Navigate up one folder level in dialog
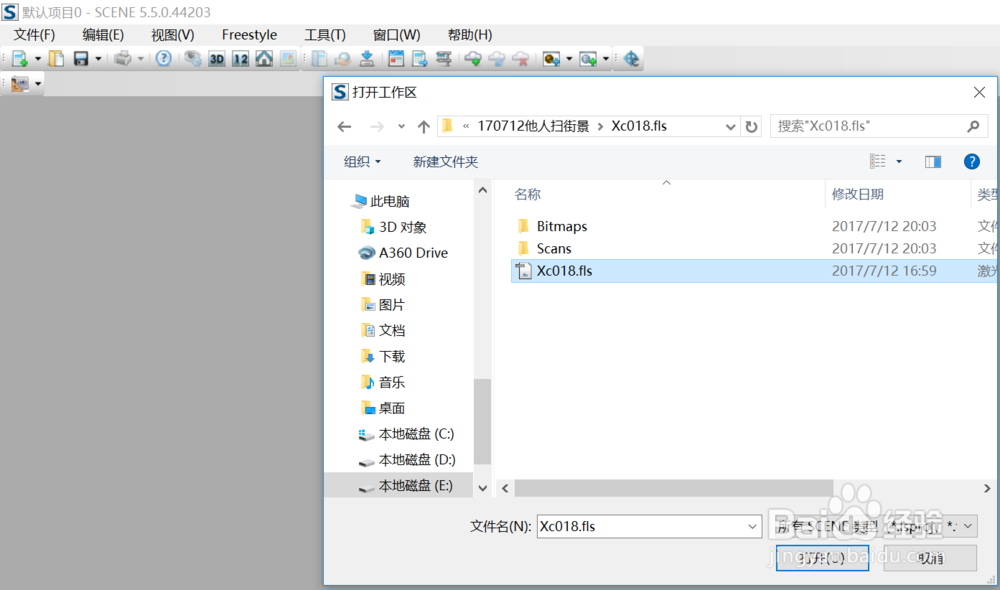 pyautogui.click(x=423, y=126)
